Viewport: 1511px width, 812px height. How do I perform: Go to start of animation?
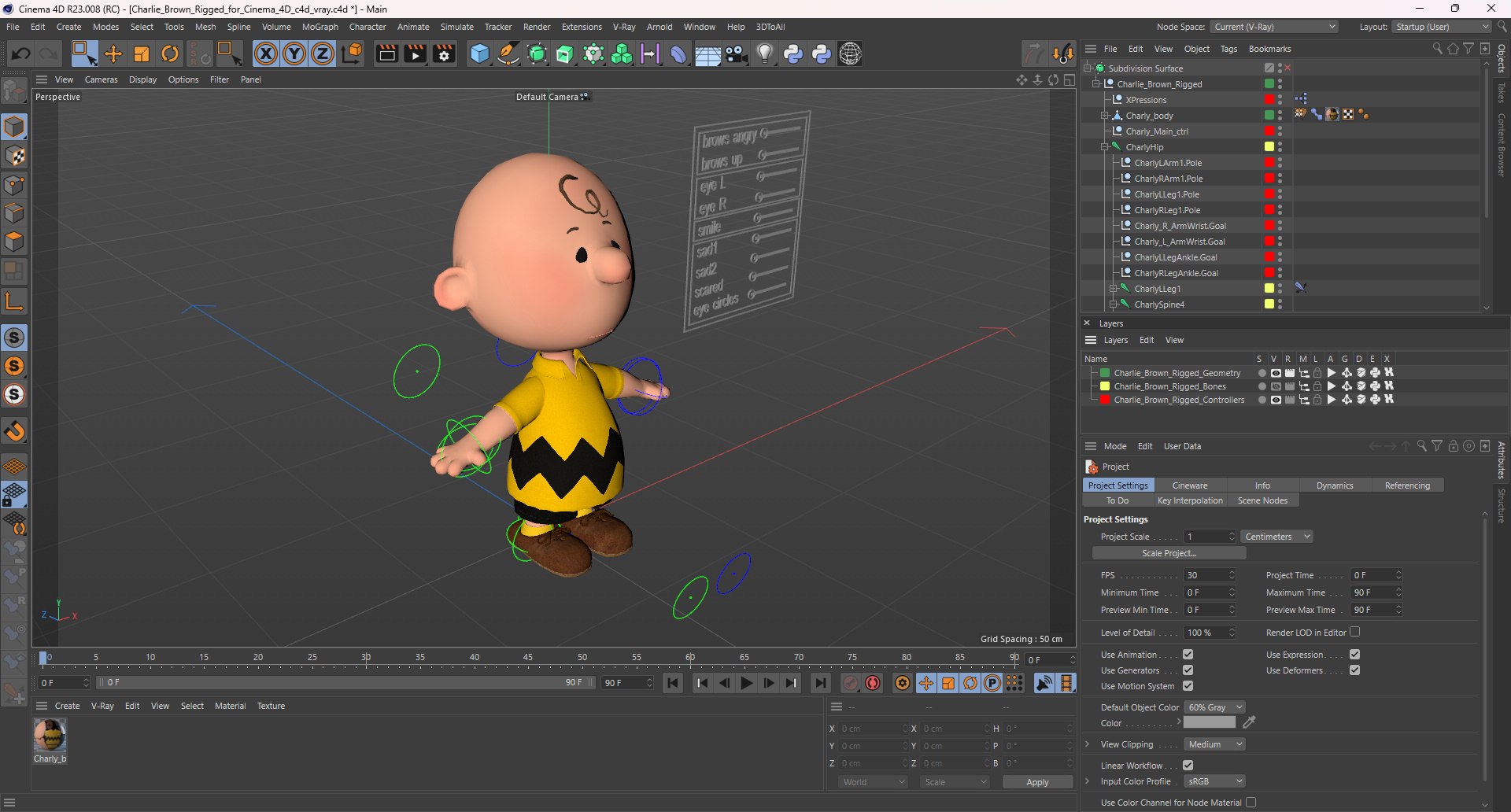pyautogui.click(x=673, y=683)
